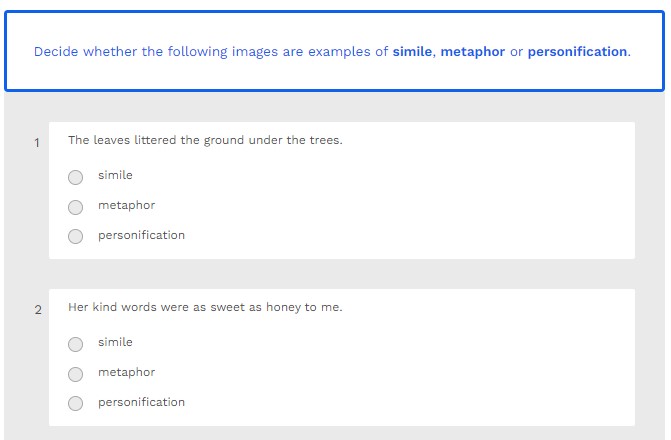Click the 'simile' label text under question 1
Image resolution: width=671 pixels, height=440 pixels.
coord(115,175)
